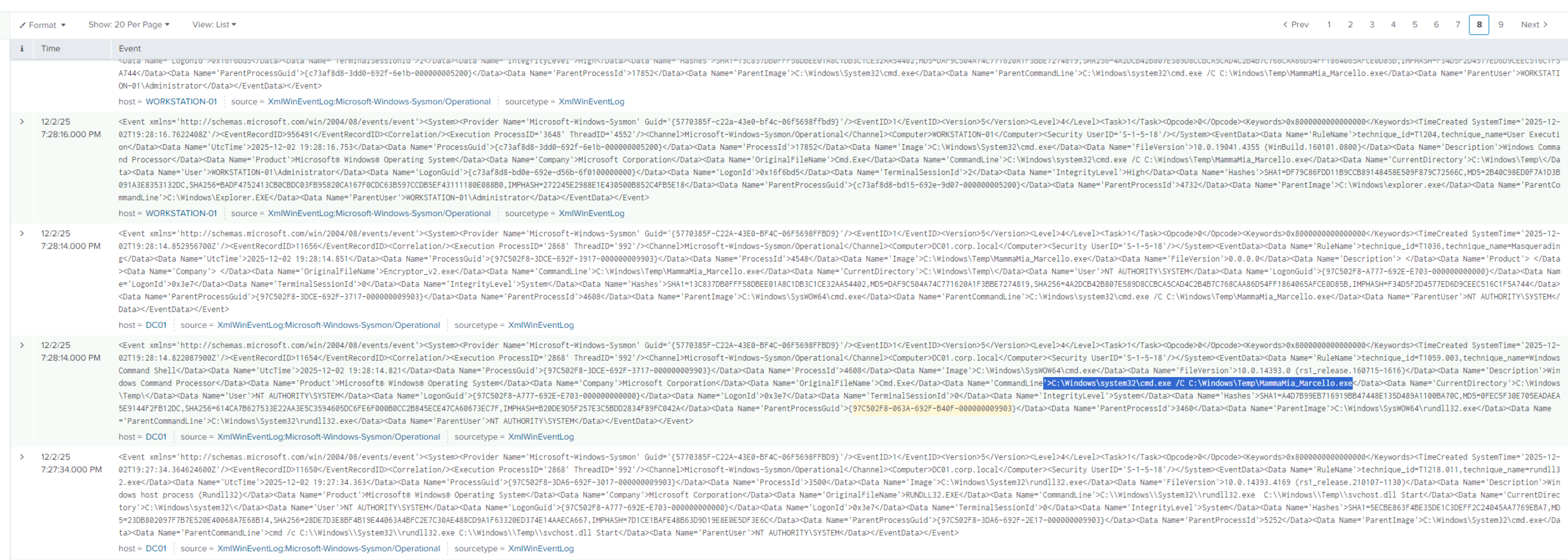Viewport: 1568px width, 560px height.
Task: Click the info 'i' column header
Action: coord(22,49)
